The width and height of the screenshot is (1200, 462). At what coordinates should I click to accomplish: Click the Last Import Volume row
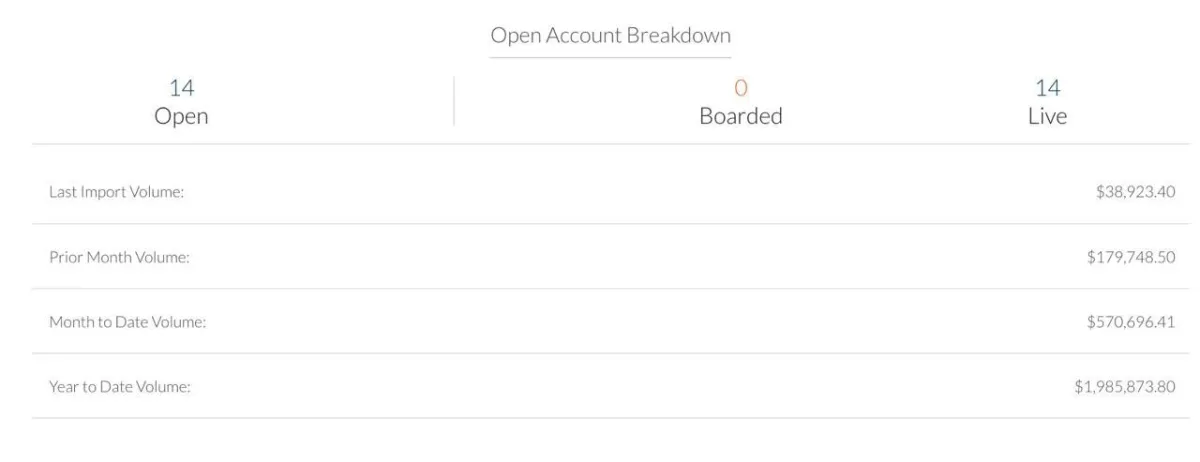pos(611,192)
